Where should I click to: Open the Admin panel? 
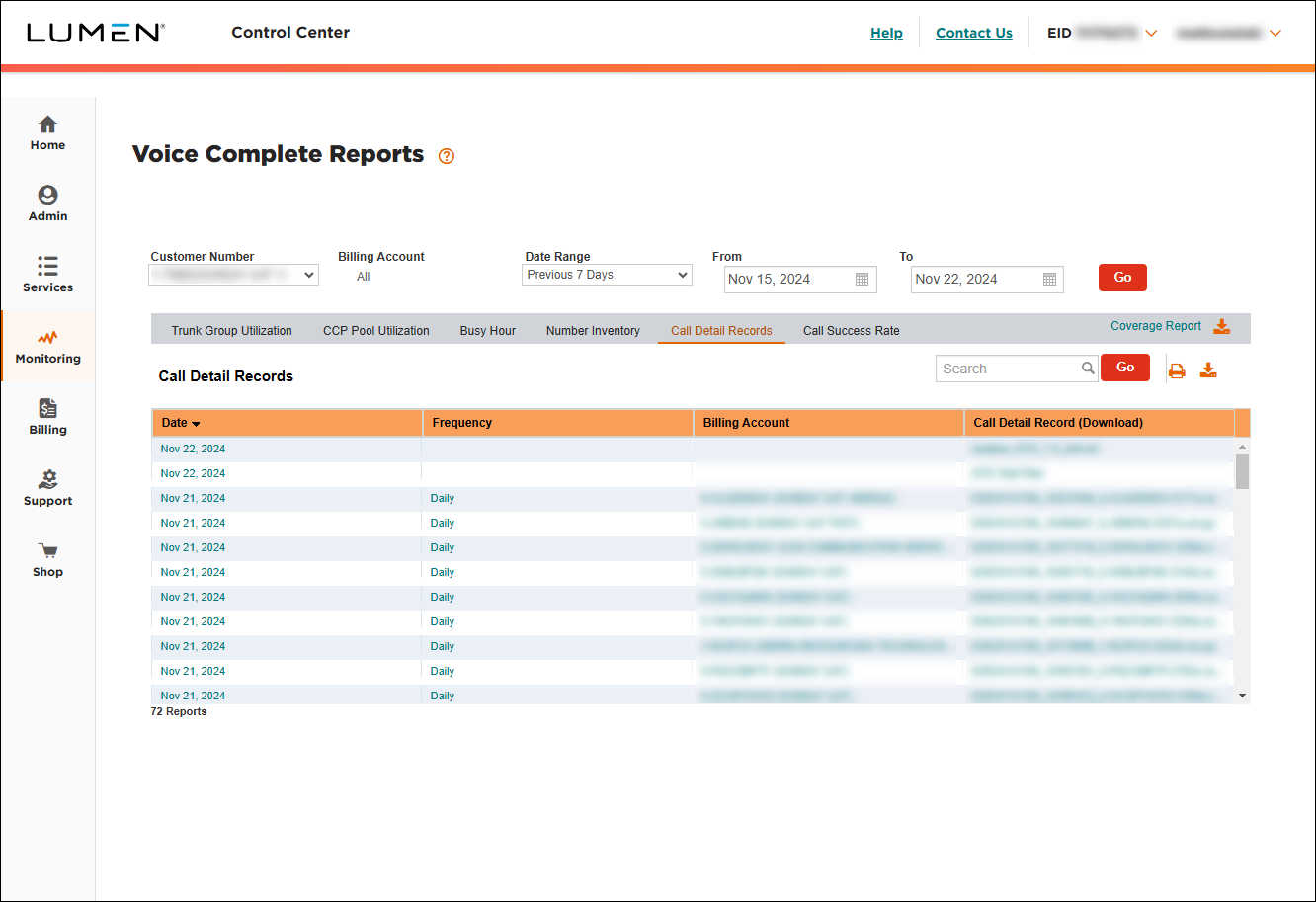(47, 203)
